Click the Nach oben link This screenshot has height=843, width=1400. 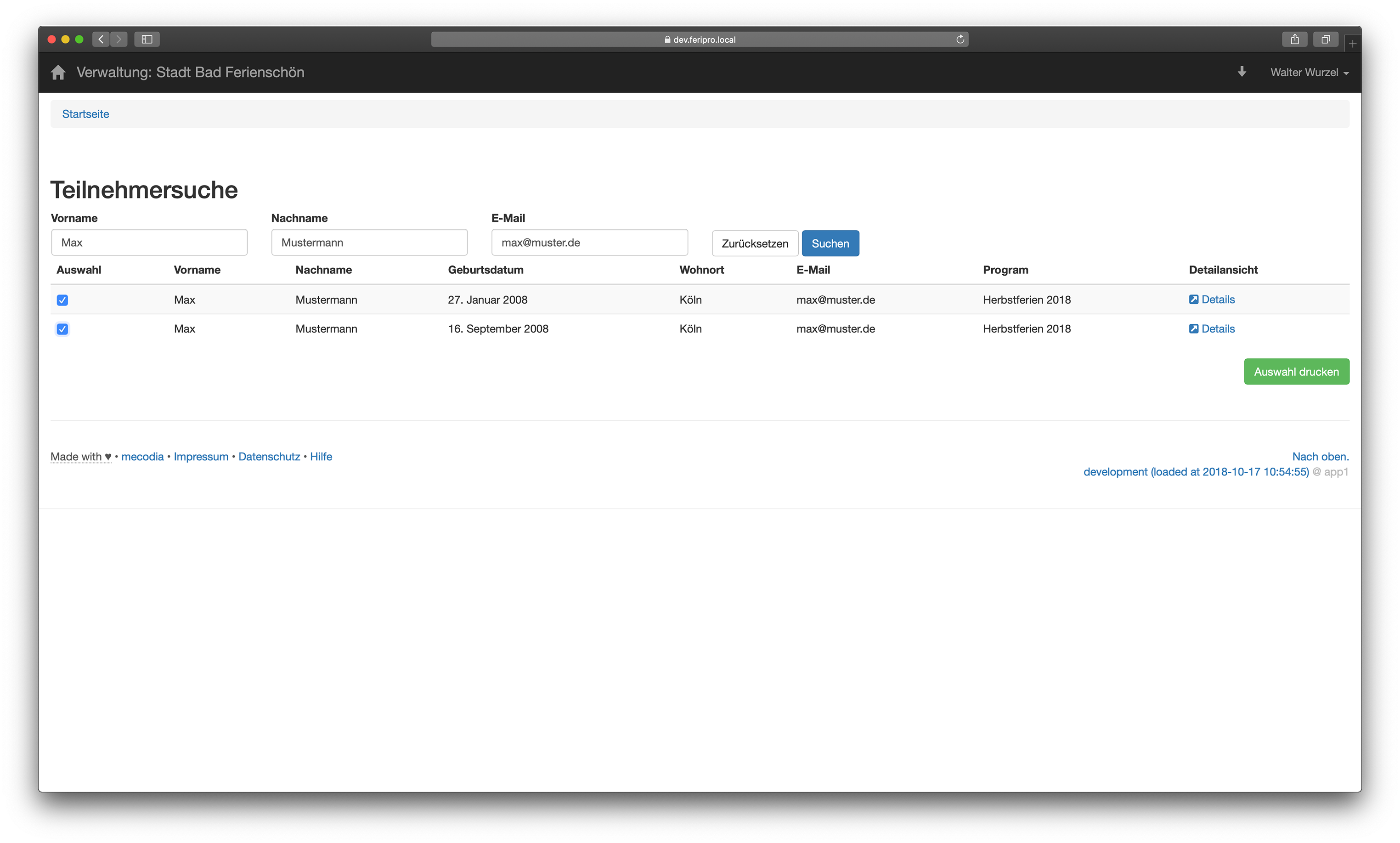[x=1320, y=457]
